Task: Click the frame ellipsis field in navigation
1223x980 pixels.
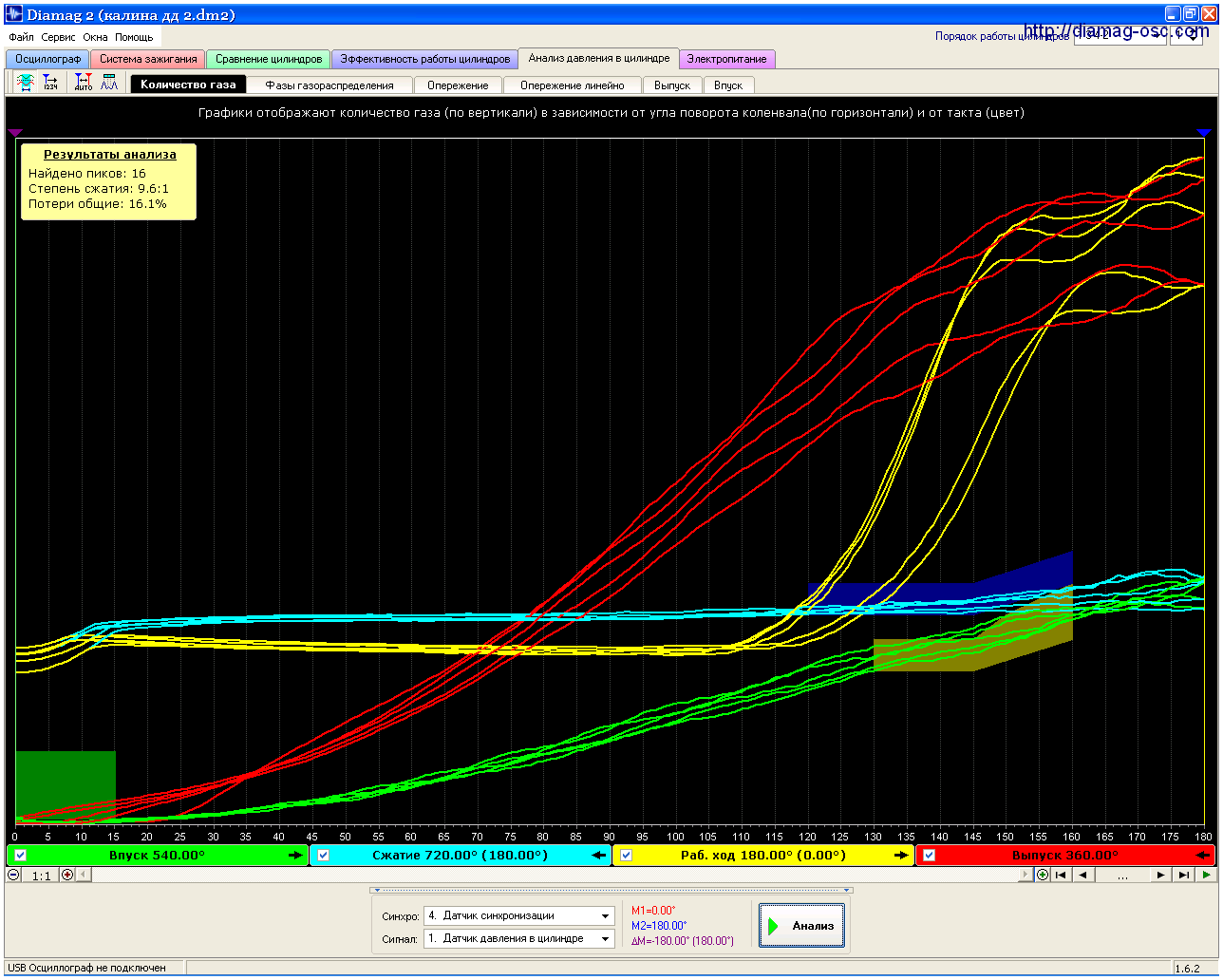Action: pyautogui.click(x=1122, y=876)
